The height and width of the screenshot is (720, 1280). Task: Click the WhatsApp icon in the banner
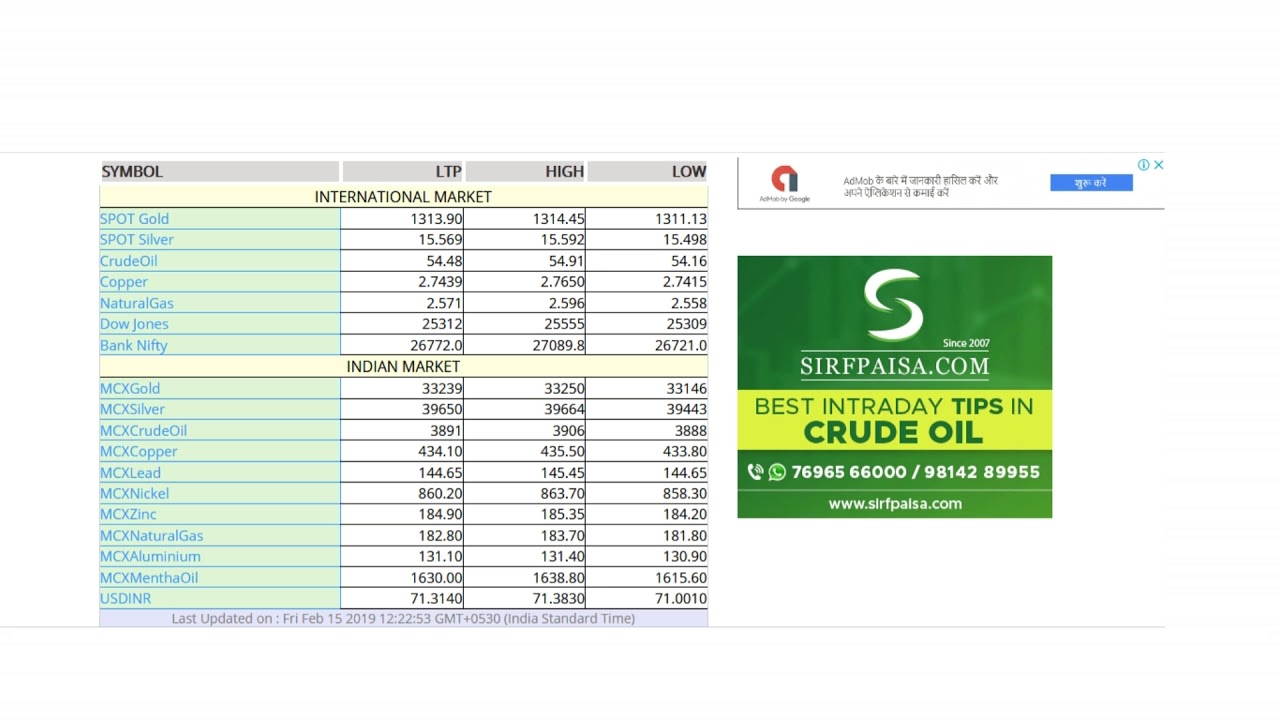tap(777, 472)
